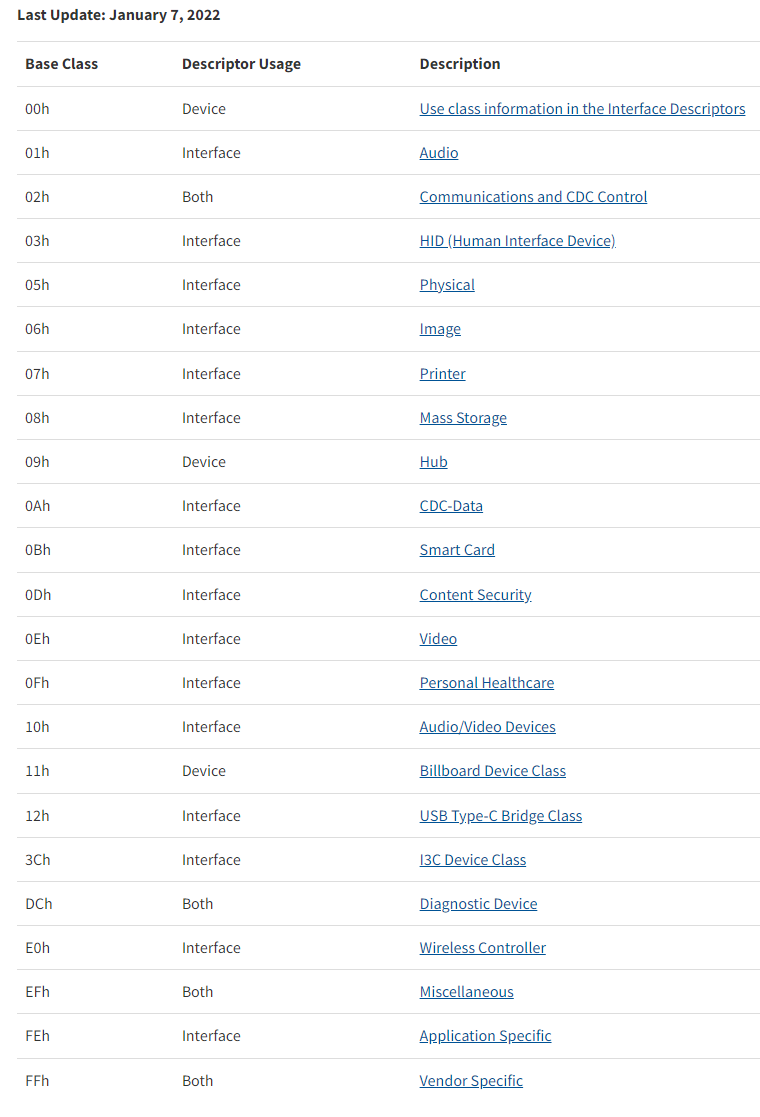
Task: Follow the Wireless Controller link
Action: pyautogui.click(x=482, y=948)
